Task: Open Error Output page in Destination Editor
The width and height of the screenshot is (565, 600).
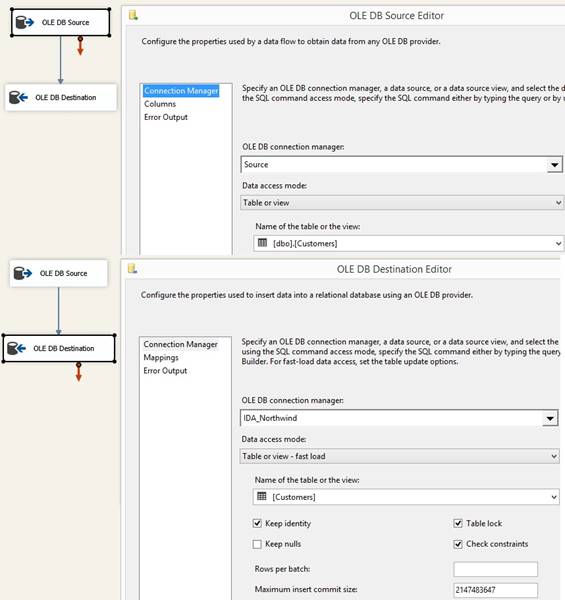Action: (165, 370)
